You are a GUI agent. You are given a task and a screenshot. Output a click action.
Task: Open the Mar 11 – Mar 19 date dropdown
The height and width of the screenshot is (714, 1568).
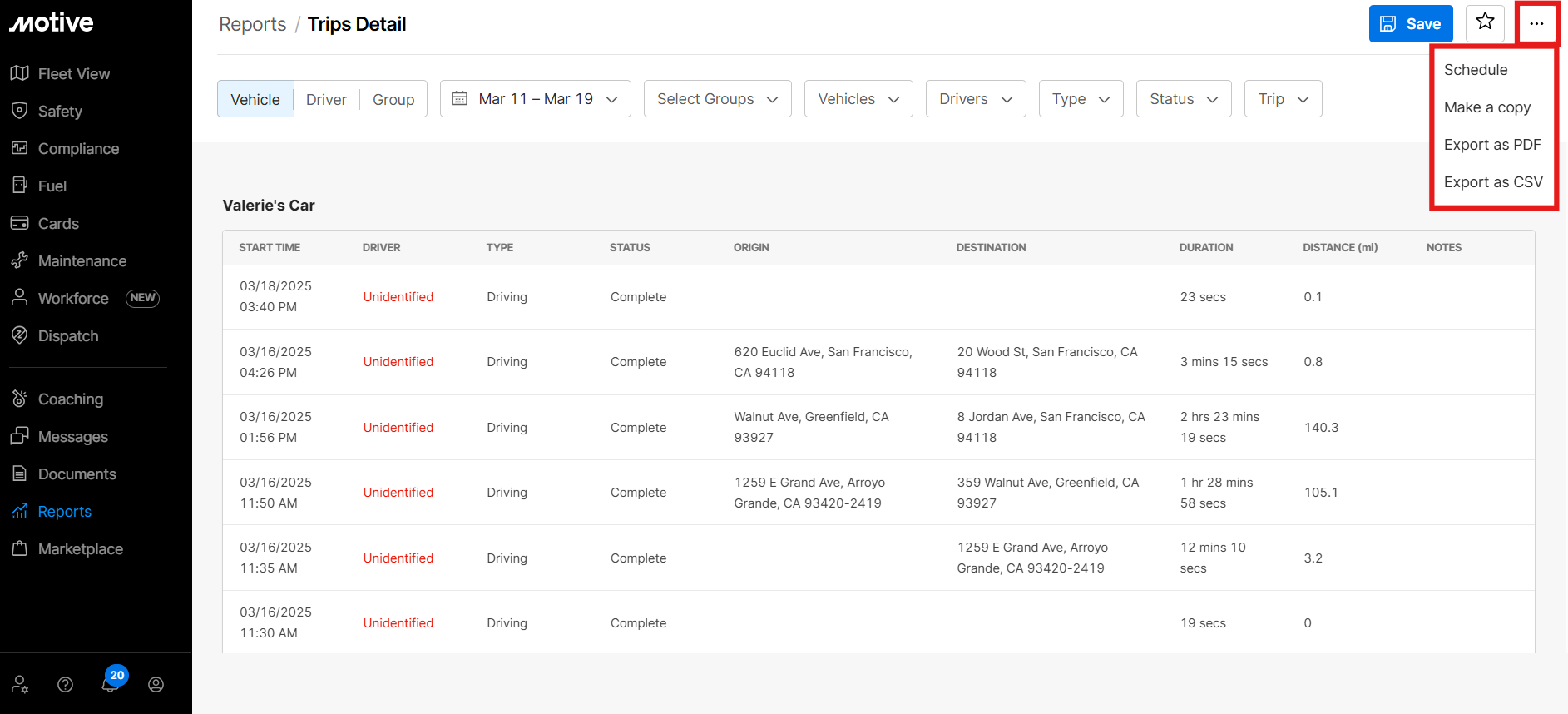pyautogui.click(x=536, y=98)
